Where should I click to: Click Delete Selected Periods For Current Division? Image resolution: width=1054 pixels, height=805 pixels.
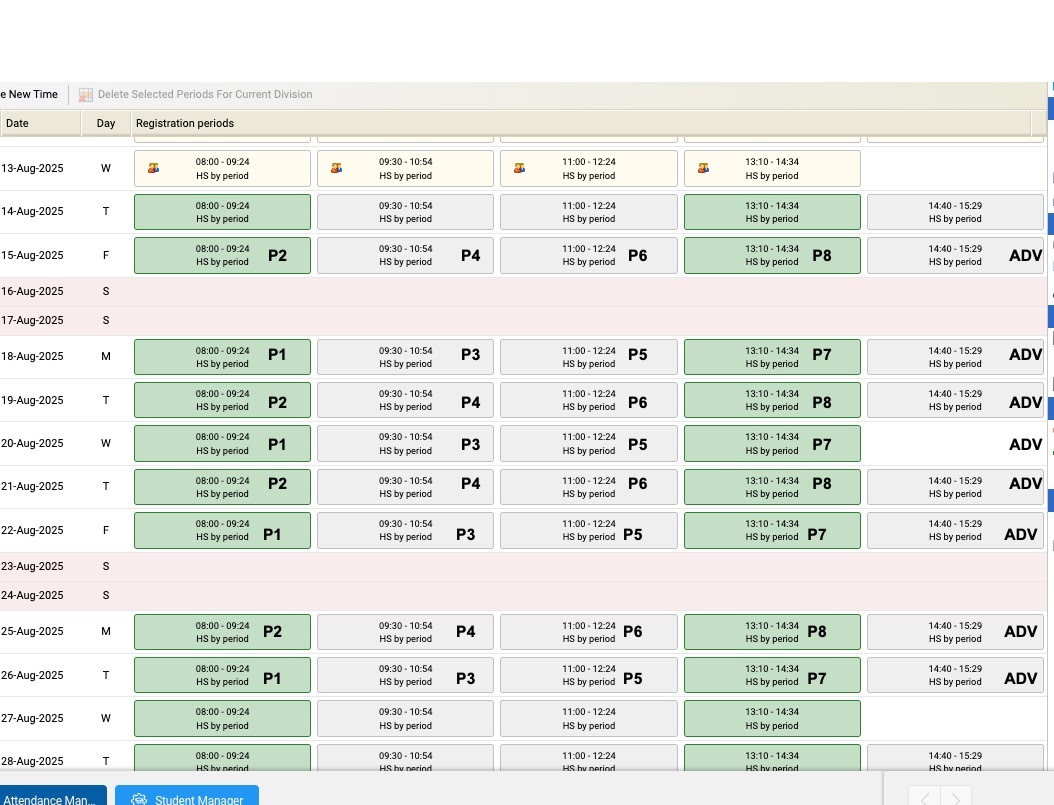tap(205, 95)
